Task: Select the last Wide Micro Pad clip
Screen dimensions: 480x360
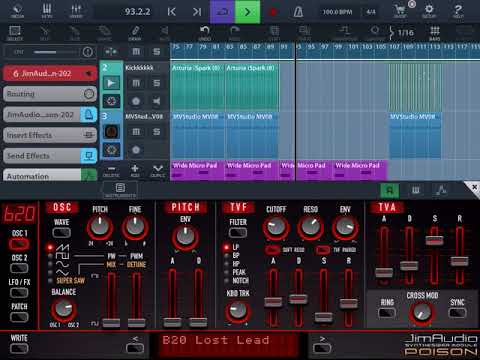Action: [x=360, y=170]
